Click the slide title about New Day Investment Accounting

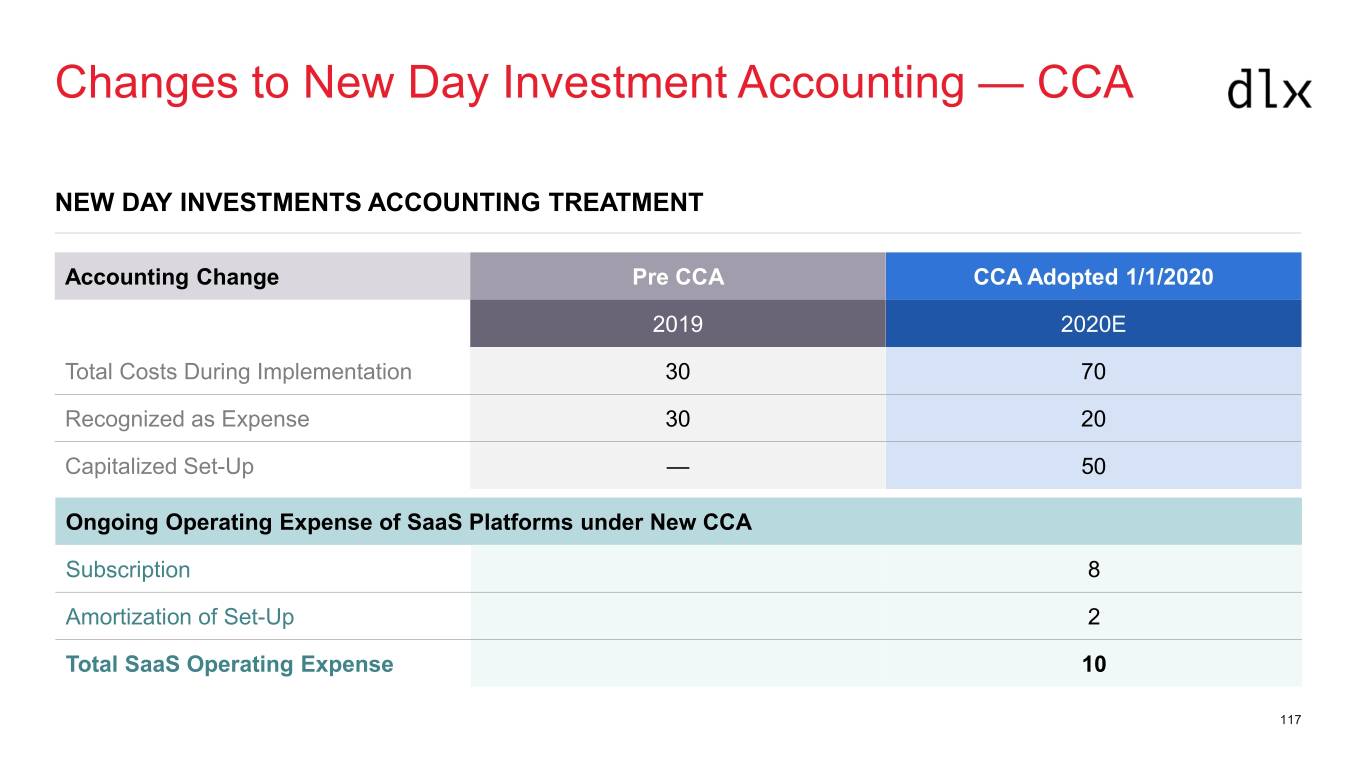pos(594,82)
